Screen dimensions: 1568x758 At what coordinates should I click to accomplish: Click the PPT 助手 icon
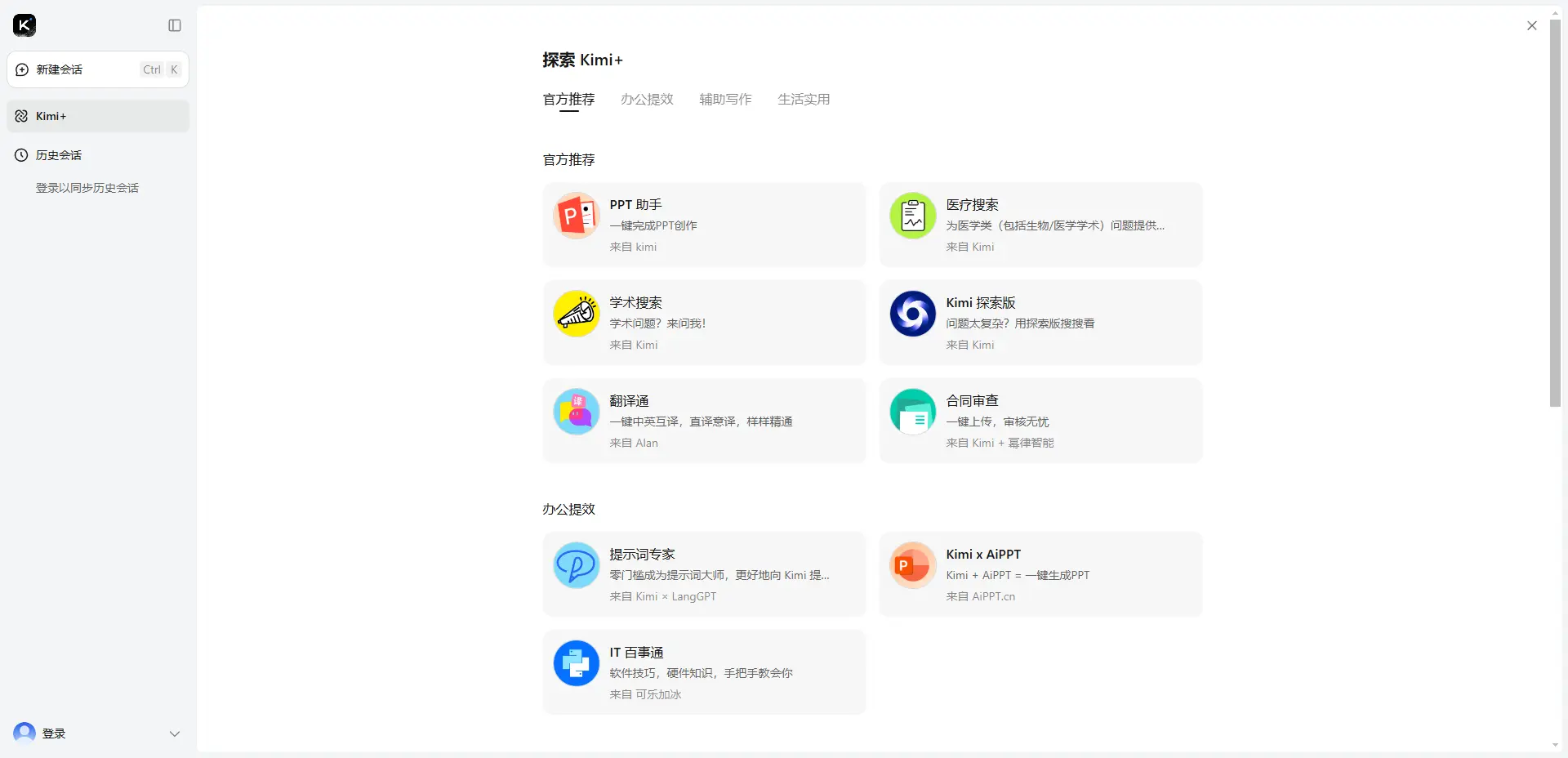[577, 216]
